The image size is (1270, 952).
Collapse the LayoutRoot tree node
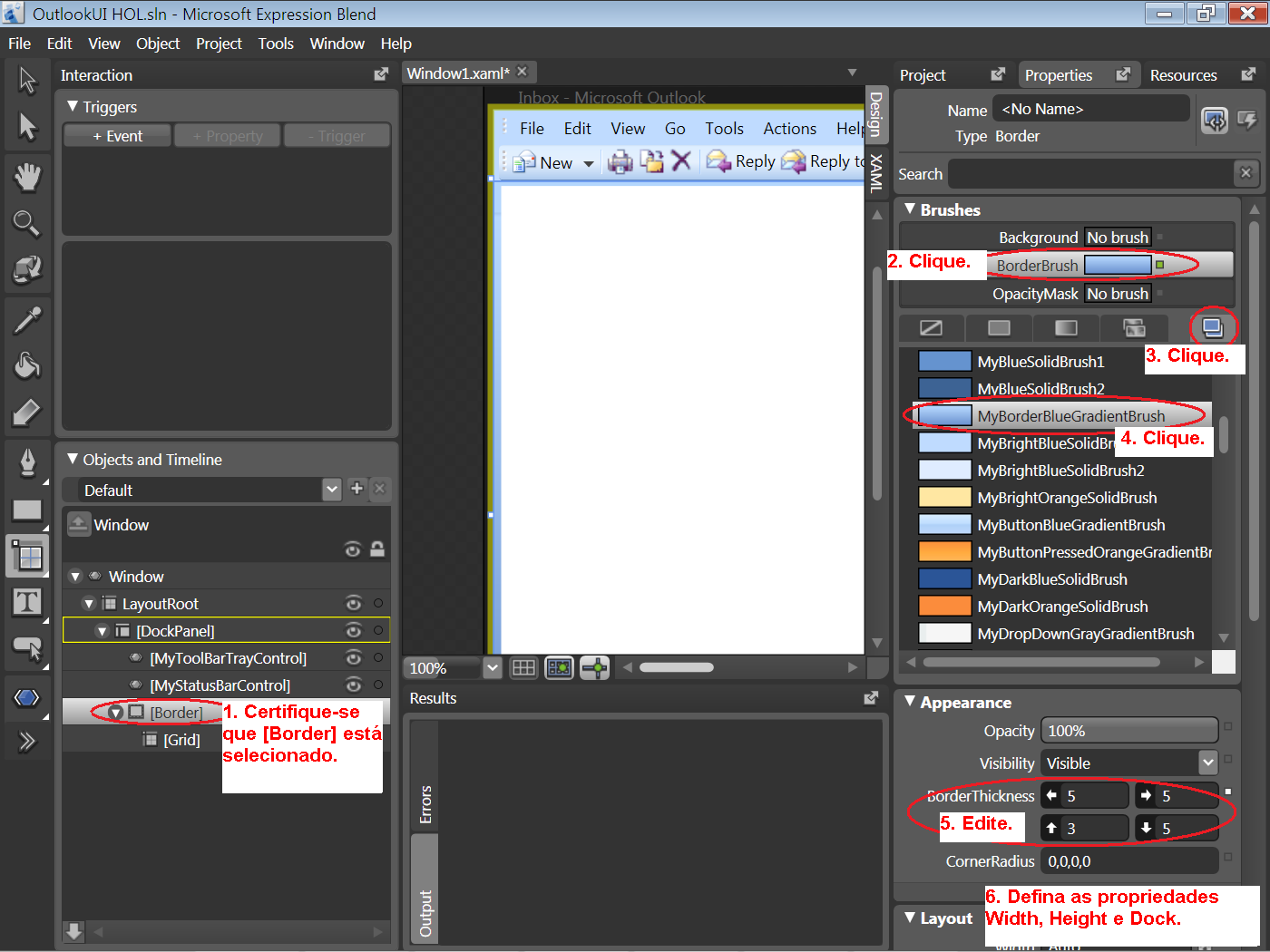(89, 604)
